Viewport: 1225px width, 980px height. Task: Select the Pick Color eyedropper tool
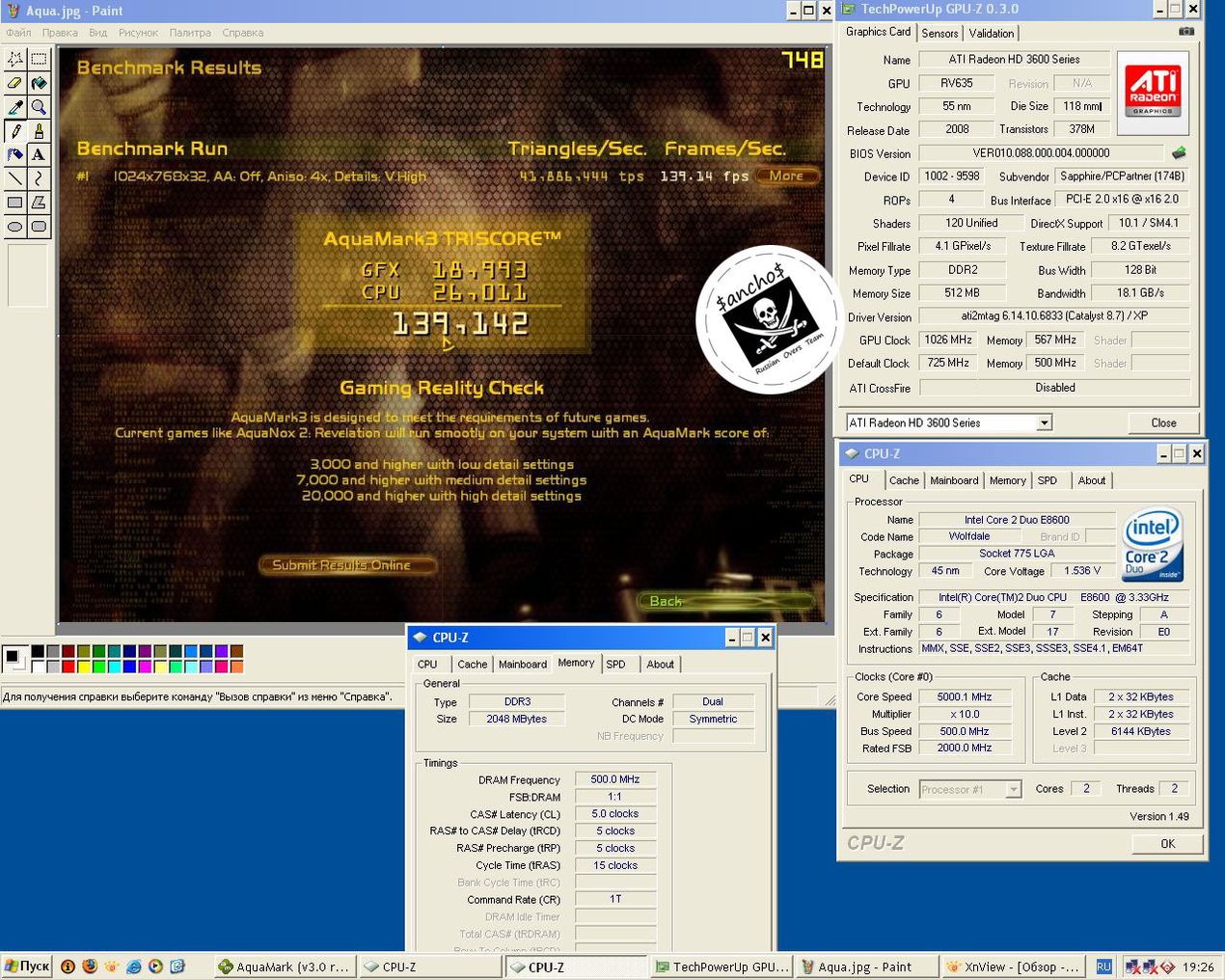point(15,107)
